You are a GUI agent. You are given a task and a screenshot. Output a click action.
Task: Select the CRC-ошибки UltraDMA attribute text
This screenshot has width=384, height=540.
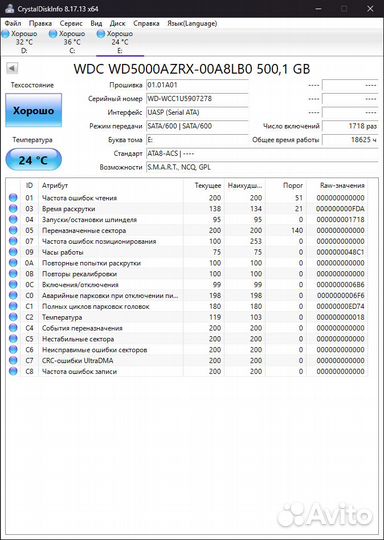pyautogui.click(x=77, y=361)
